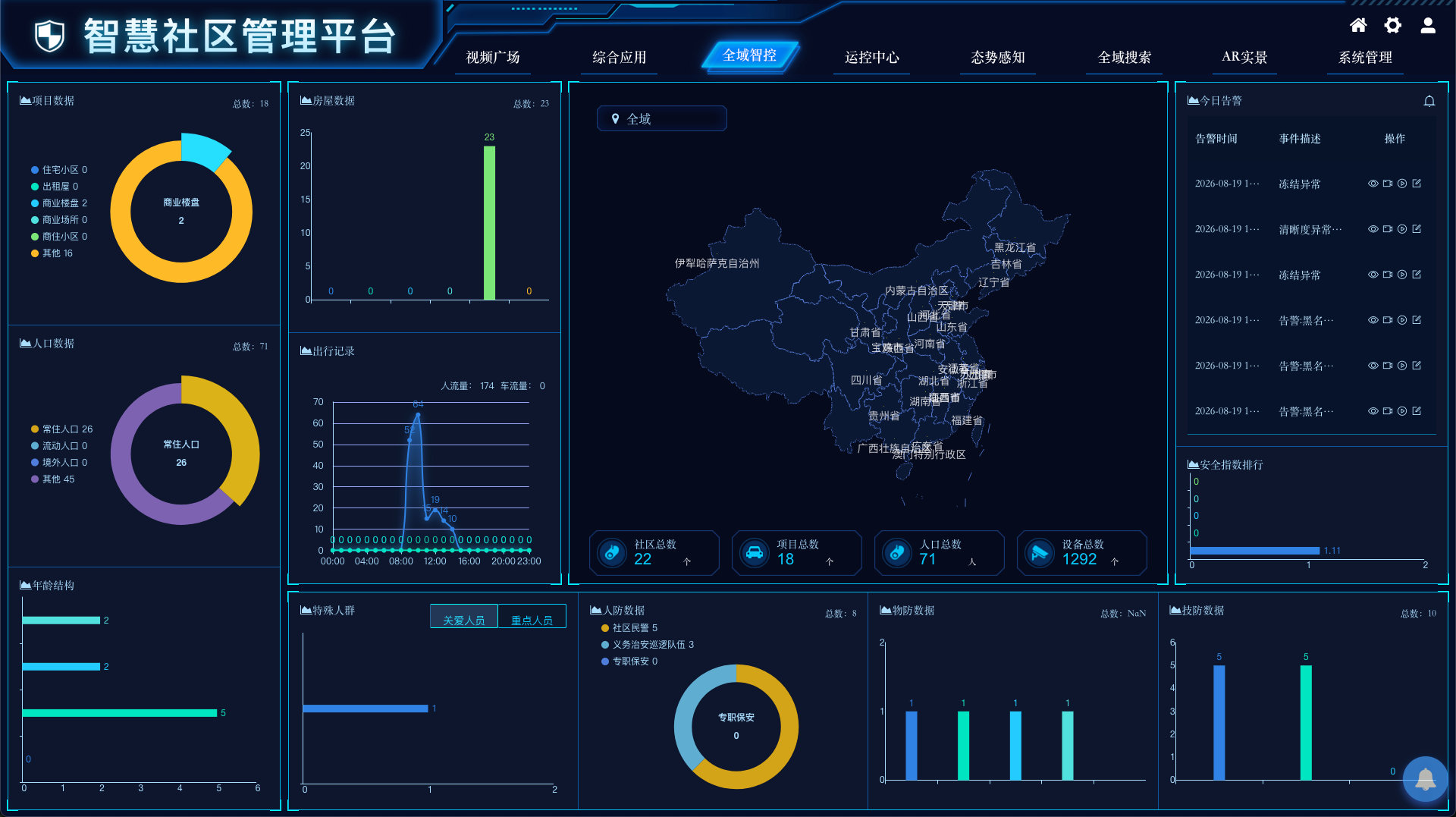This screenshot has height=817, width=1456.
Task: Click the 四川省 label on map
Action: (866, 380)
